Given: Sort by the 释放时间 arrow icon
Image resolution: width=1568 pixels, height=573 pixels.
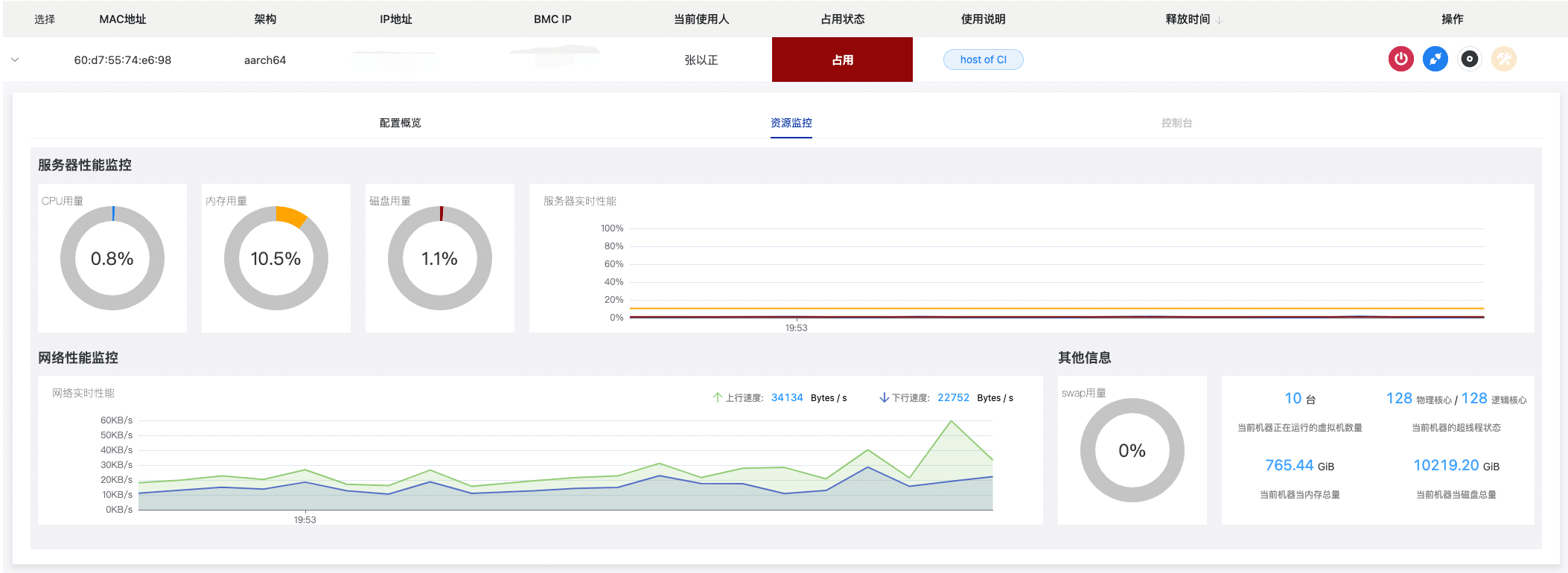Looking at the screenshot, I should [1219, 19].
